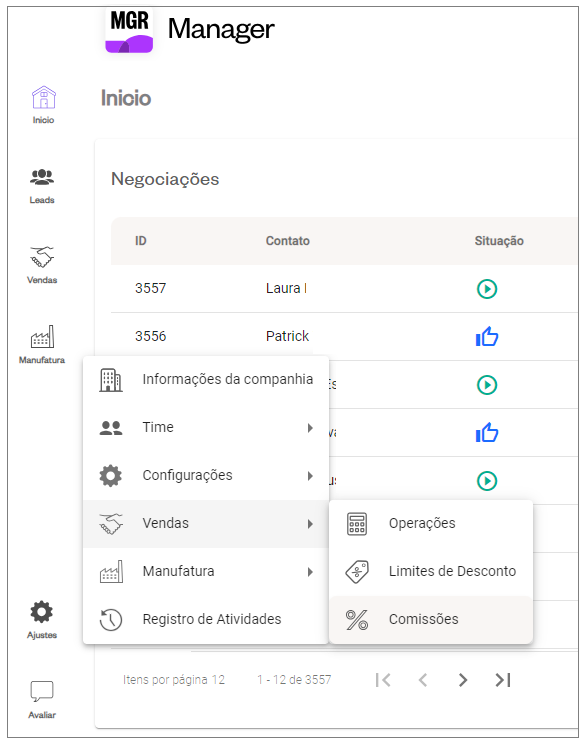Select Manufatura entry in the Ajustes menu

pos(205,571)
